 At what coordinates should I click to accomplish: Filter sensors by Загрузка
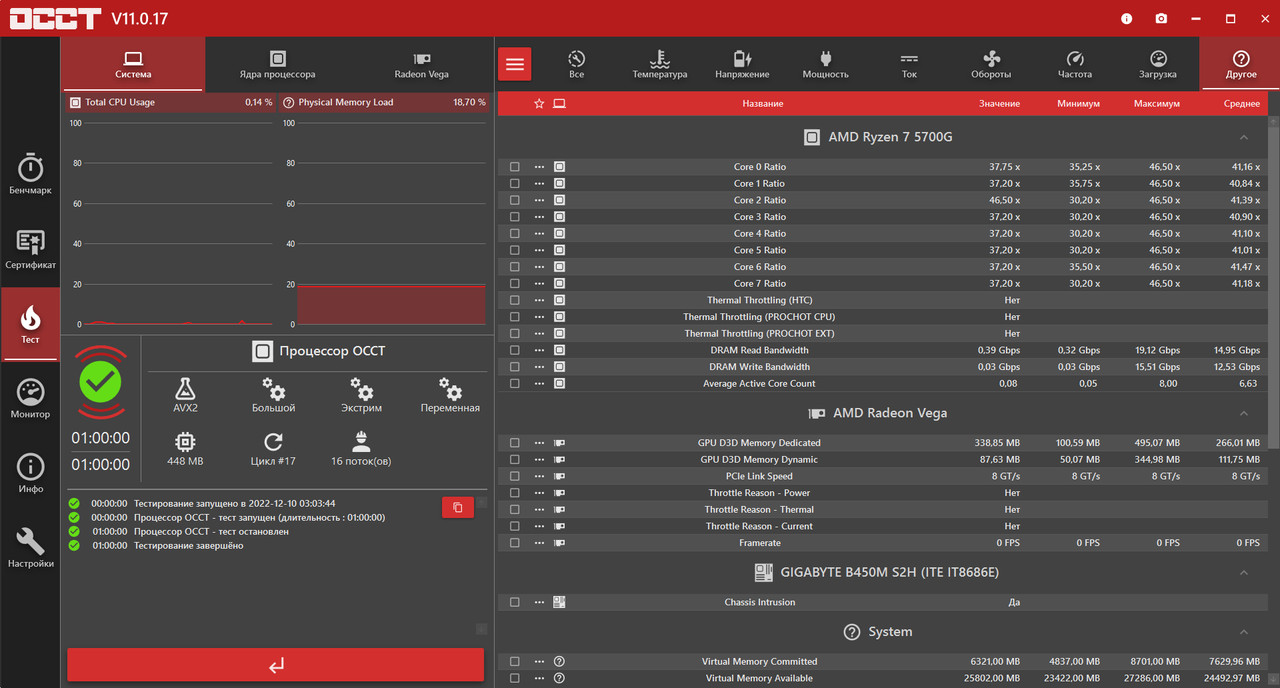tap(1158, 64)
